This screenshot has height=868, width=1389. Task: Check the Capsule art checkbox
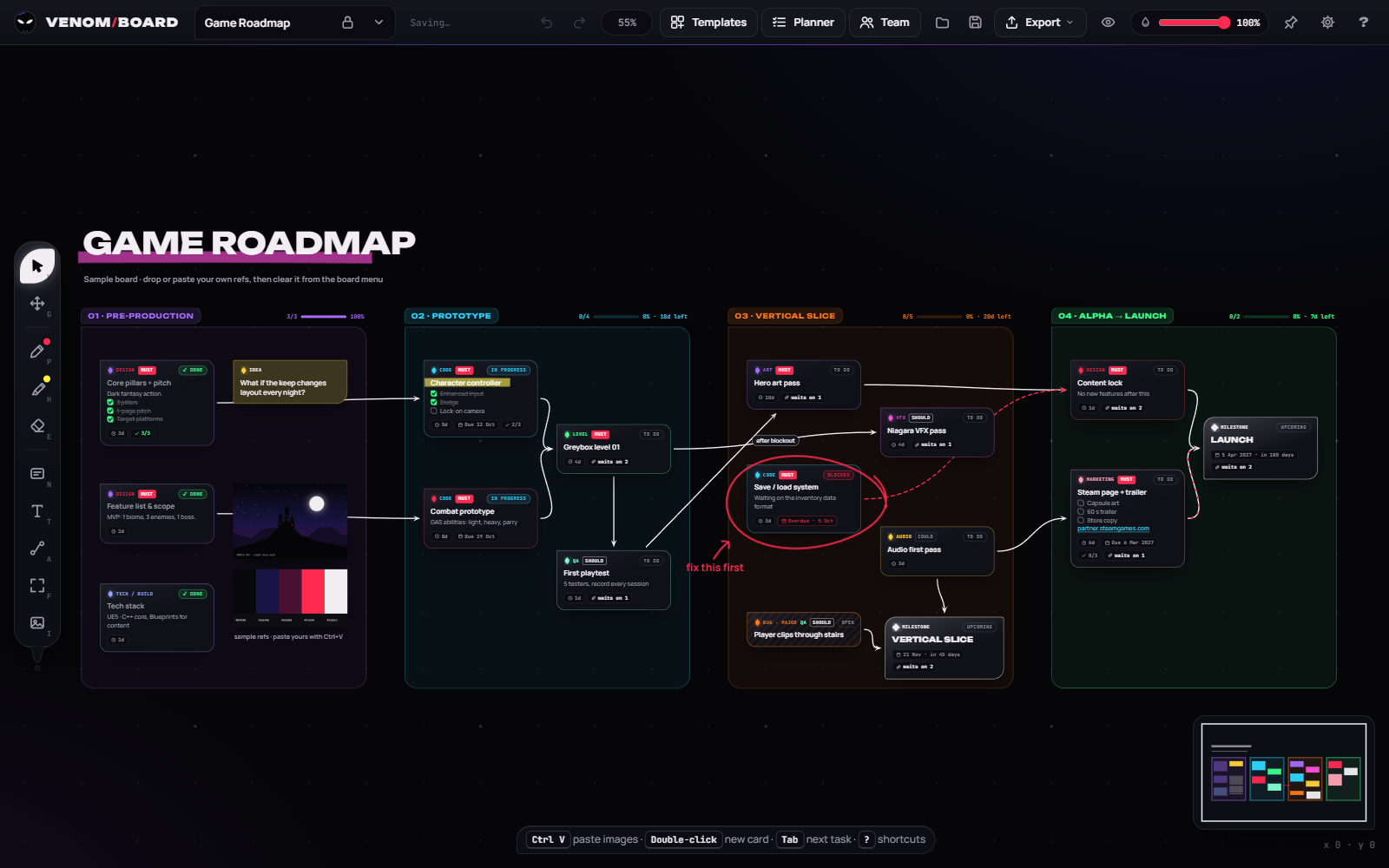1081,503
